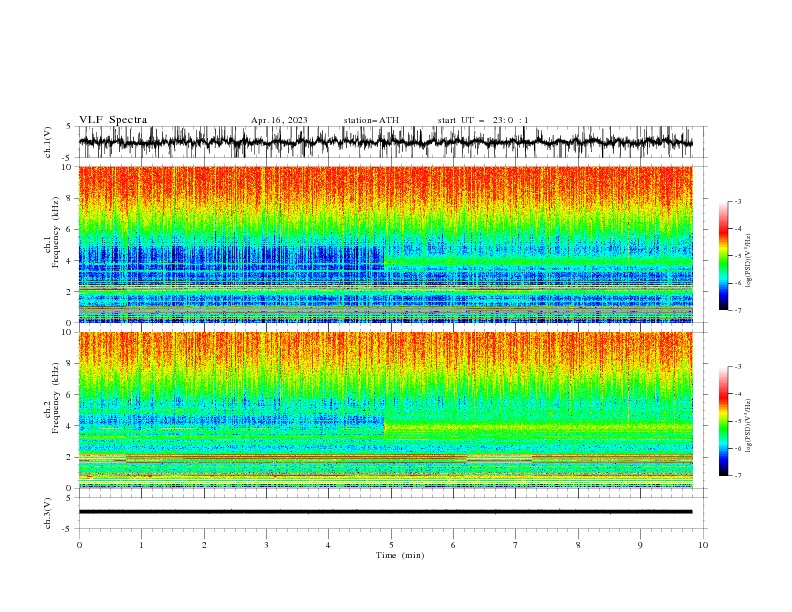Select the date text Apr. 16, 2023

(279, 120)
